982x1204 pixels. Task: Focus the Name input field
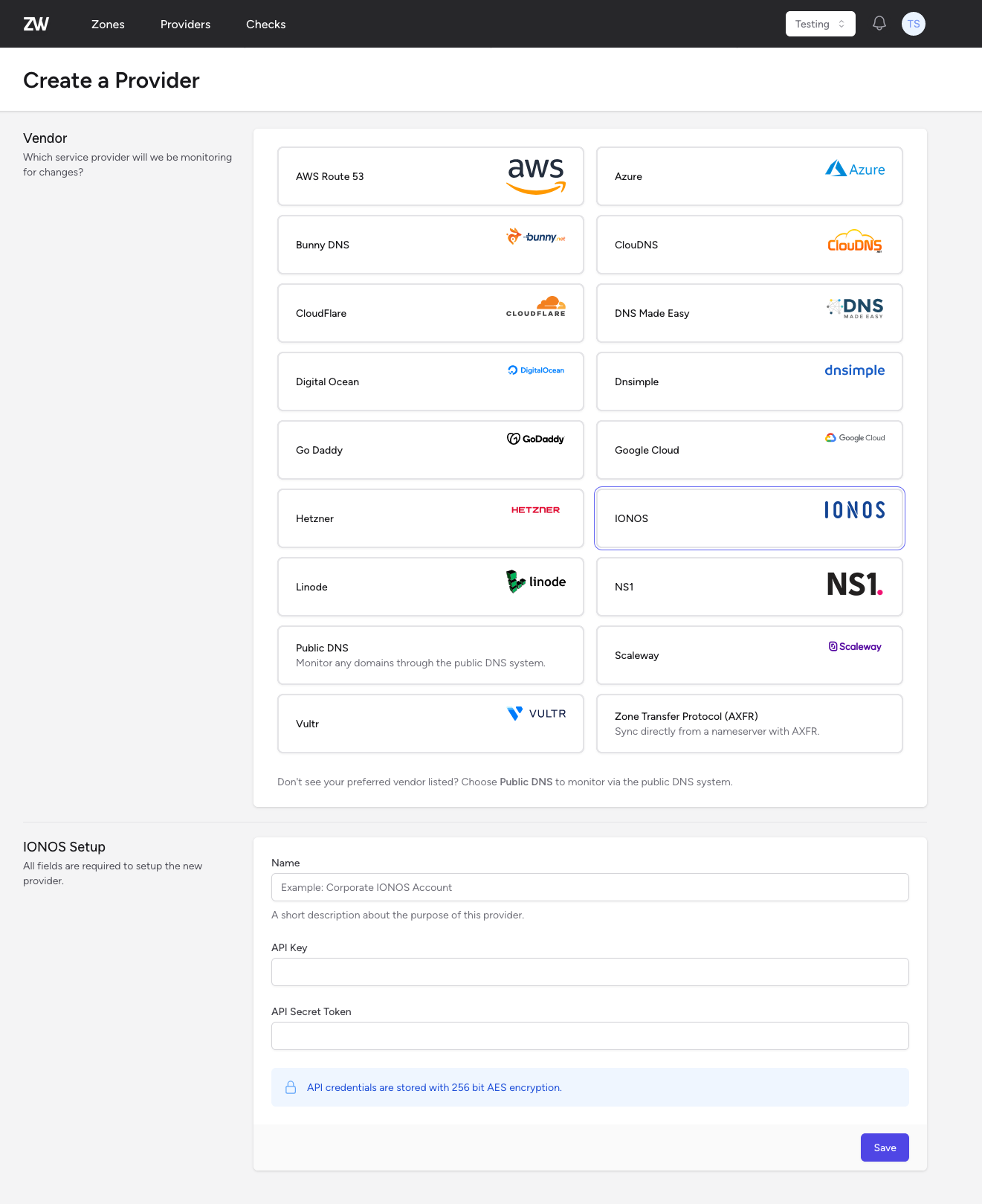[590, 887]
